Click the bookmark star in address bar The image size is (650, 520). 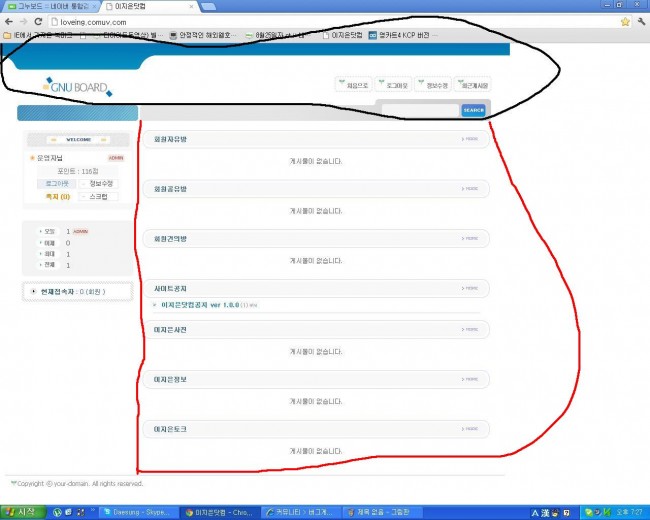coord(625,21)
